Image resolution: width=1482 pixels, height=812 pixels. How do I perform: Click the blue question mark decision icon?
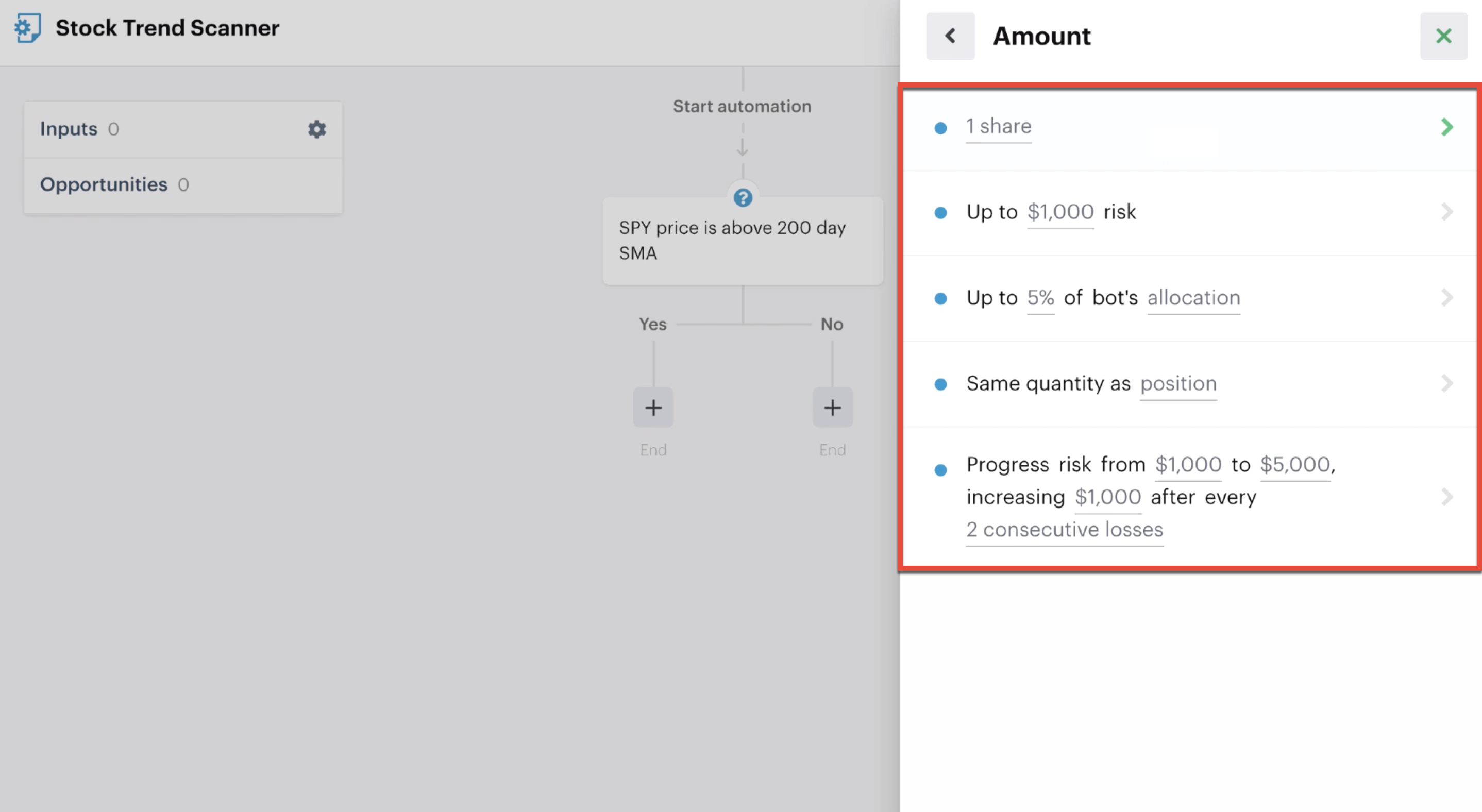[743, 198]
